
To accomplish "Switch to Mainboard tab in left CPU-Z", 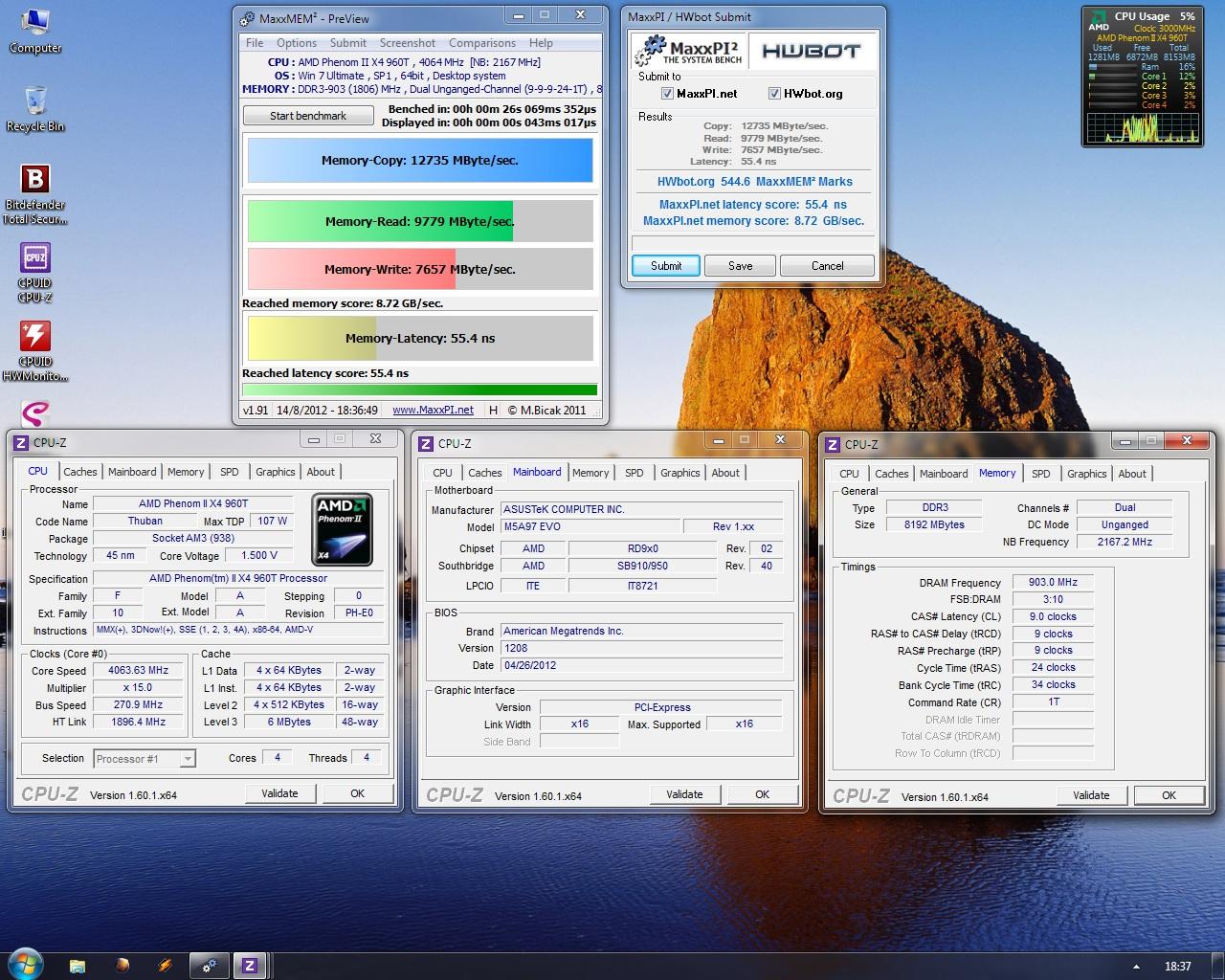I will (132, 472).
